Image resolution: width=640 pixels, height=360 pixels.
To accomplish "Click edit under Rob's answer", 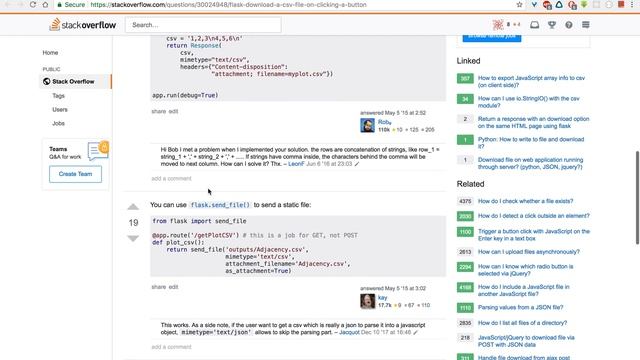I will 173,111.
